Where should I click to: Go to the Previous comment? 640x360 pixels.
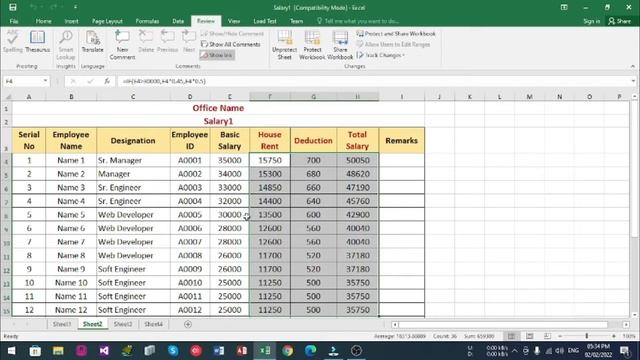(x=167, y=42)
